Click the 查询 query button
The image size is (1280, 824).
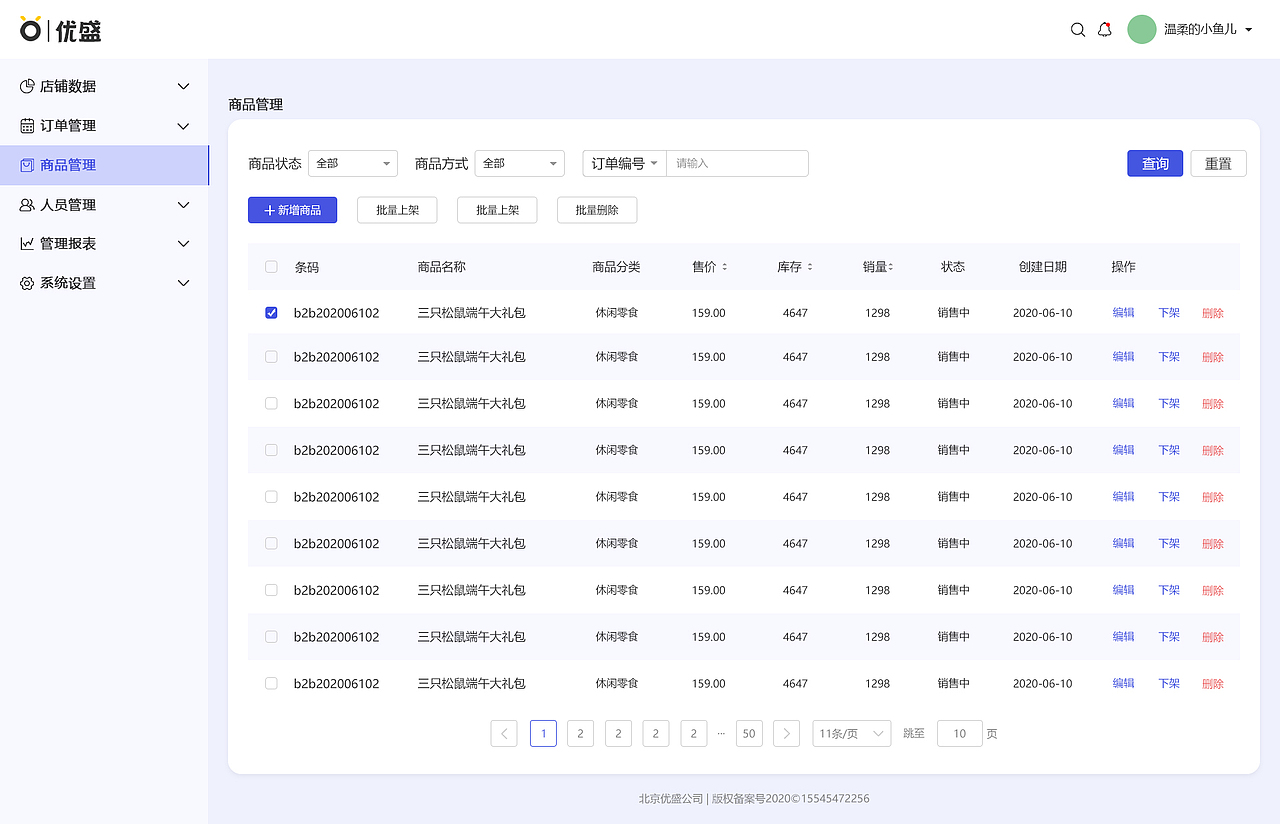1154,162
